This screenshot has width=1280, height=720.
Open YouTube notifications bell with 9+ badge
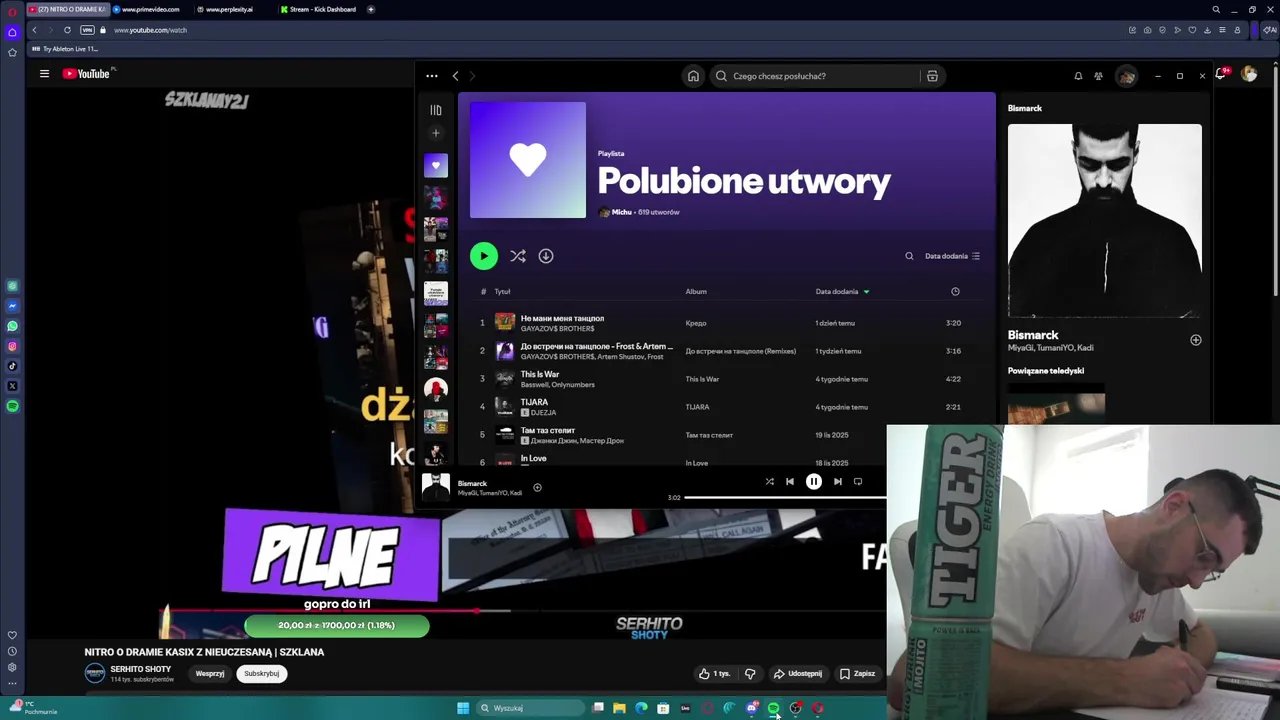(x=1221, y=74)
